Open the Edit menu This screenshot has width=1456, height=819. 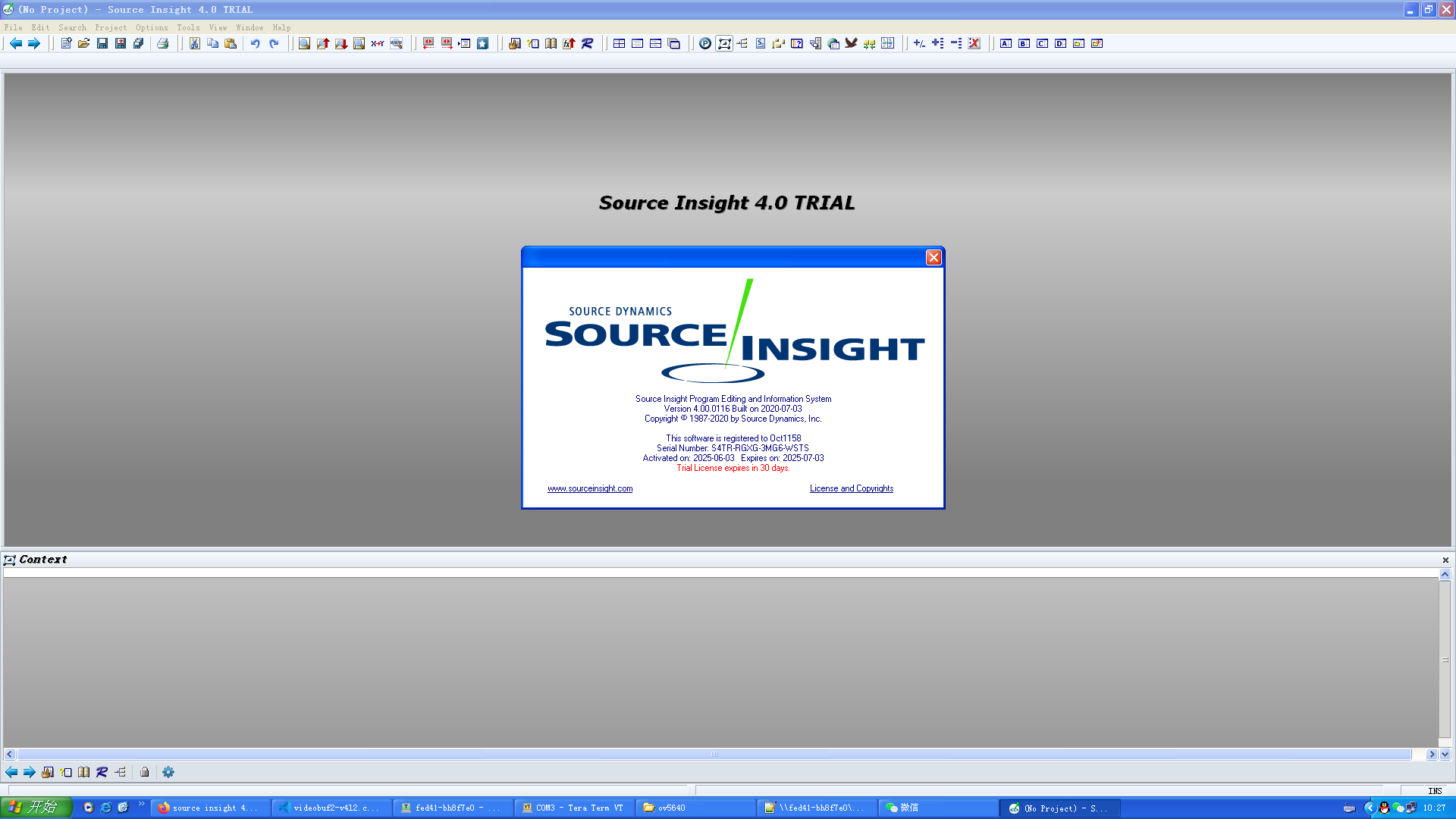[x=41, y=27]
